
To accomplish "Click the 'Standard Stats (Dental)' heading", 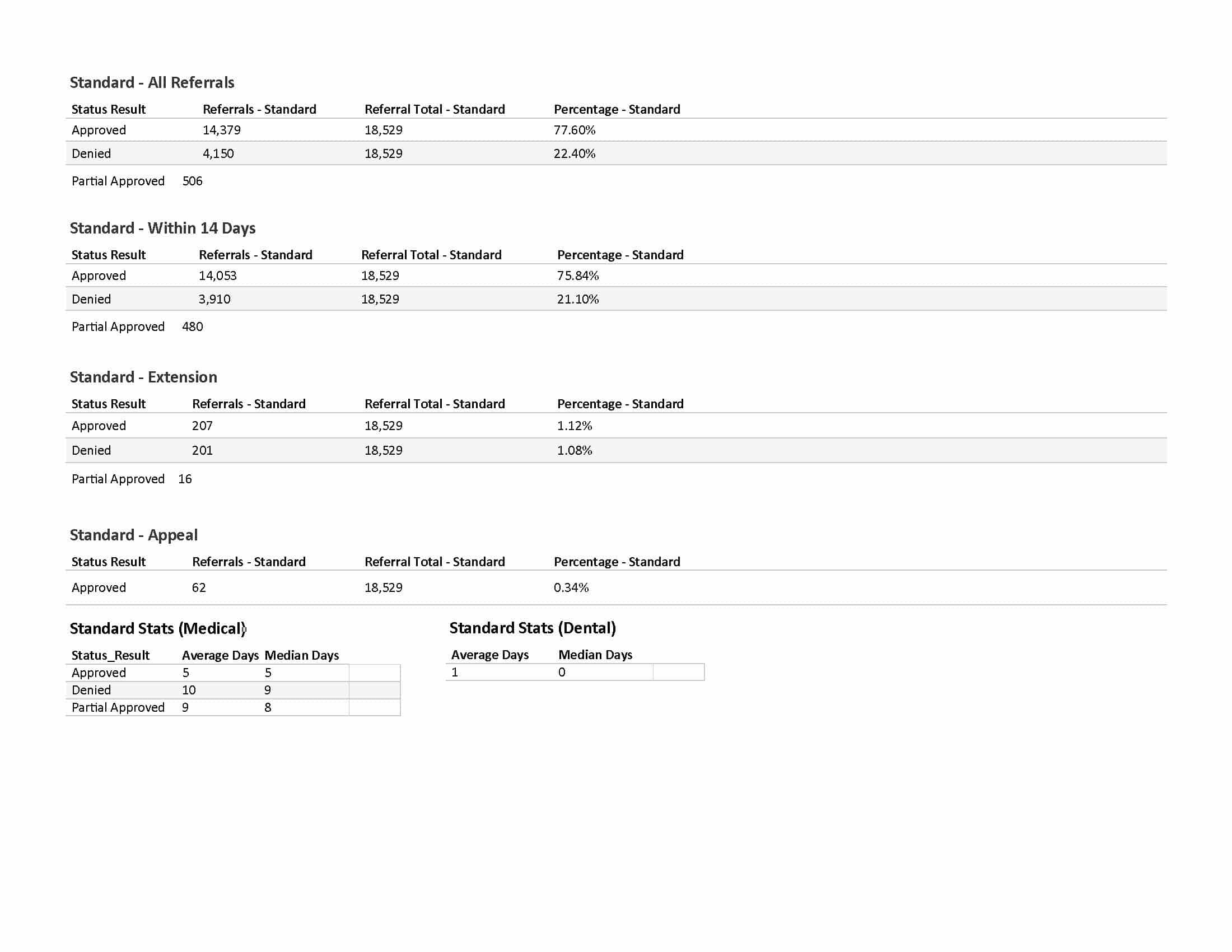I will pos(532,628).
